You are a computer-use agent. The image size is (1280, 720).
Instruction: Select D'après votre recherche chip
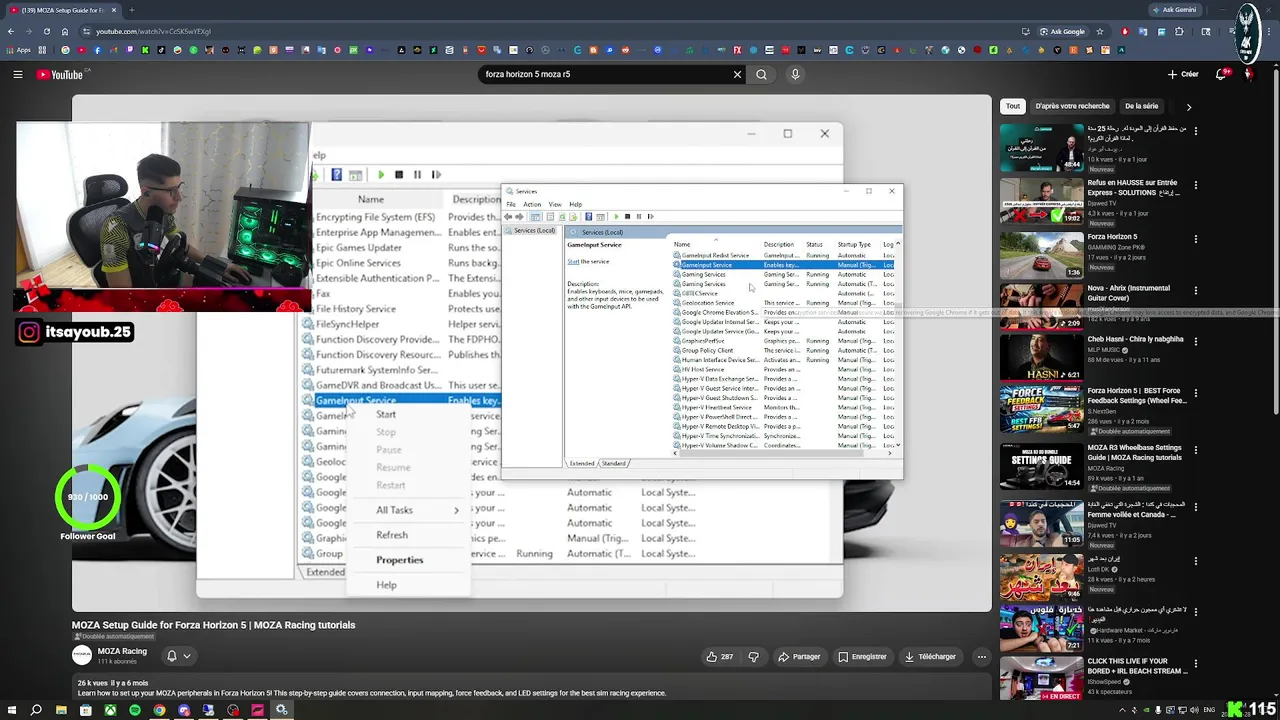(1072, 106)
